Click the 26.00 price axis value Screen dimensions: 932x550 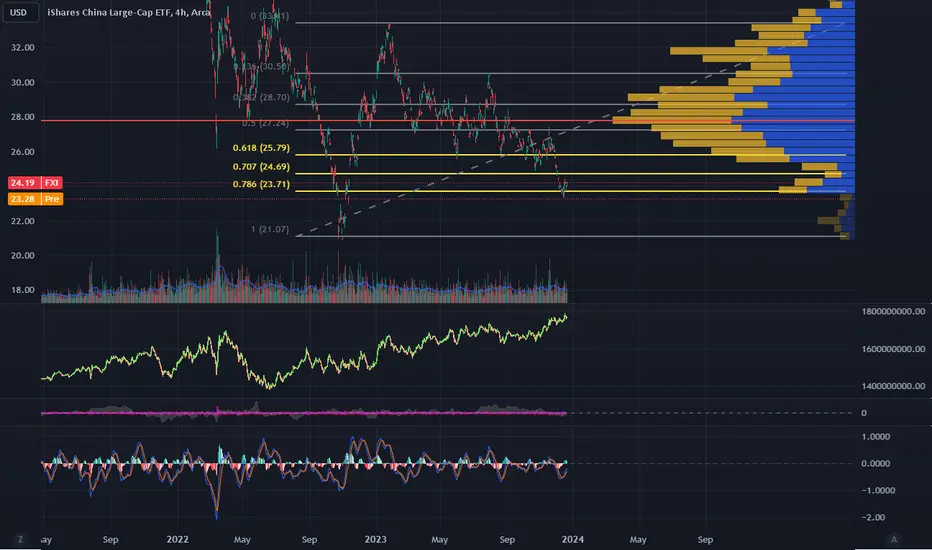point(23,152)
